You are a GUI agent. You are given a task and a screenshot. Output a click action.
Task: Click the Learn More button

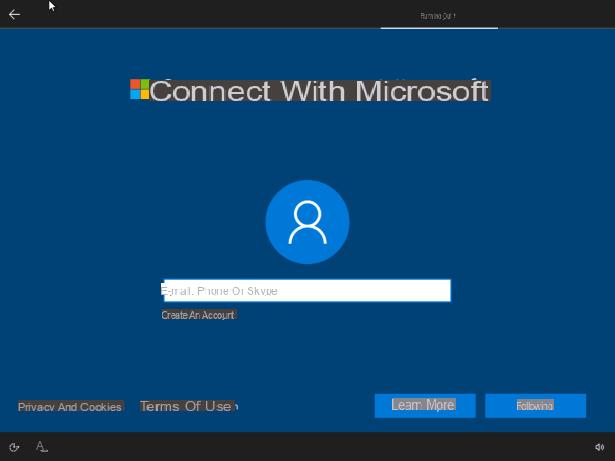(x=425, y=406)
